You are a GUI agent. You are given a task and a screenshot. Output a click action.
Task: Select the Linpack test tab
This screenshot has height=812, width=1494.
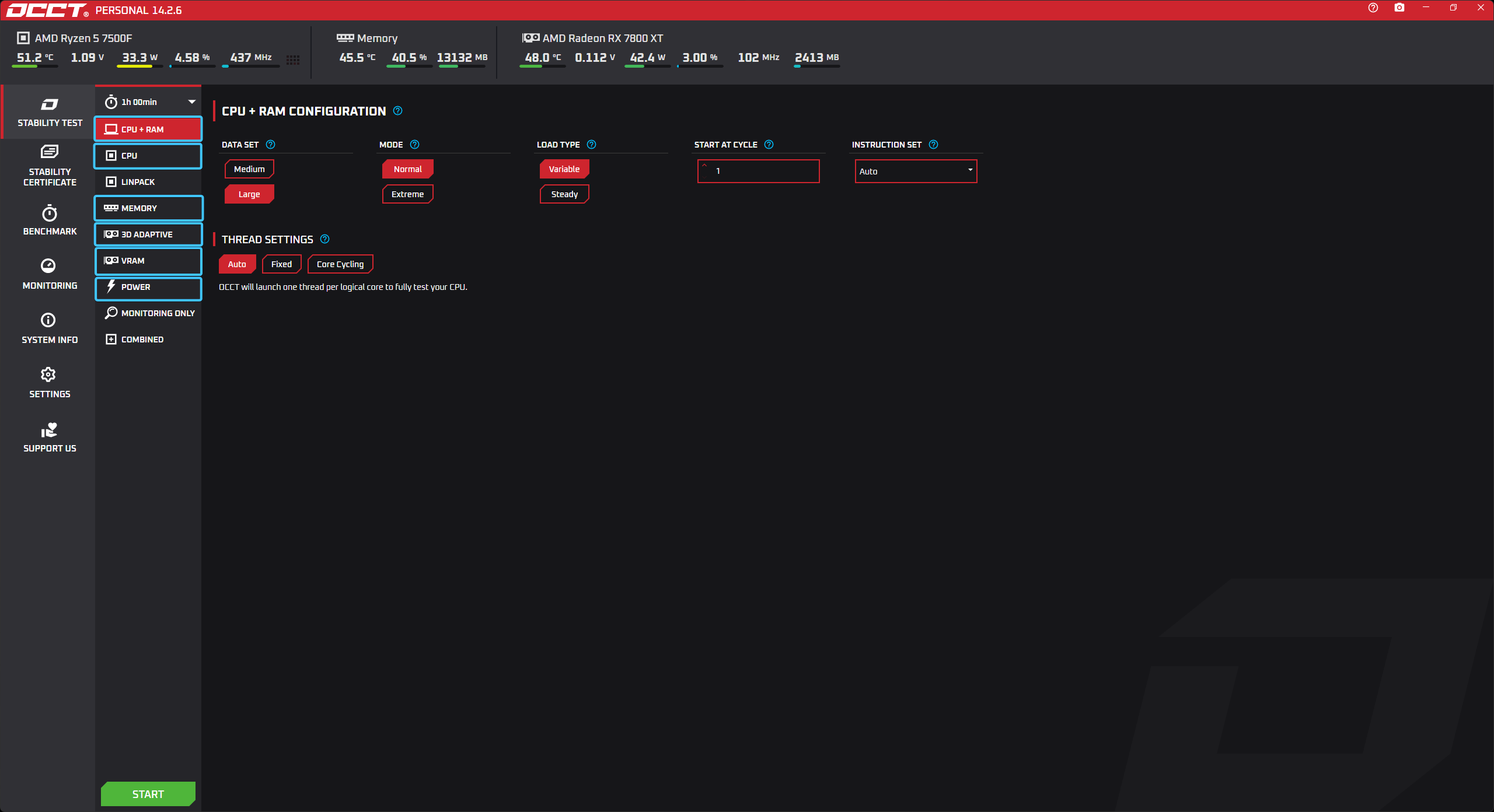(x=148, y=182)
